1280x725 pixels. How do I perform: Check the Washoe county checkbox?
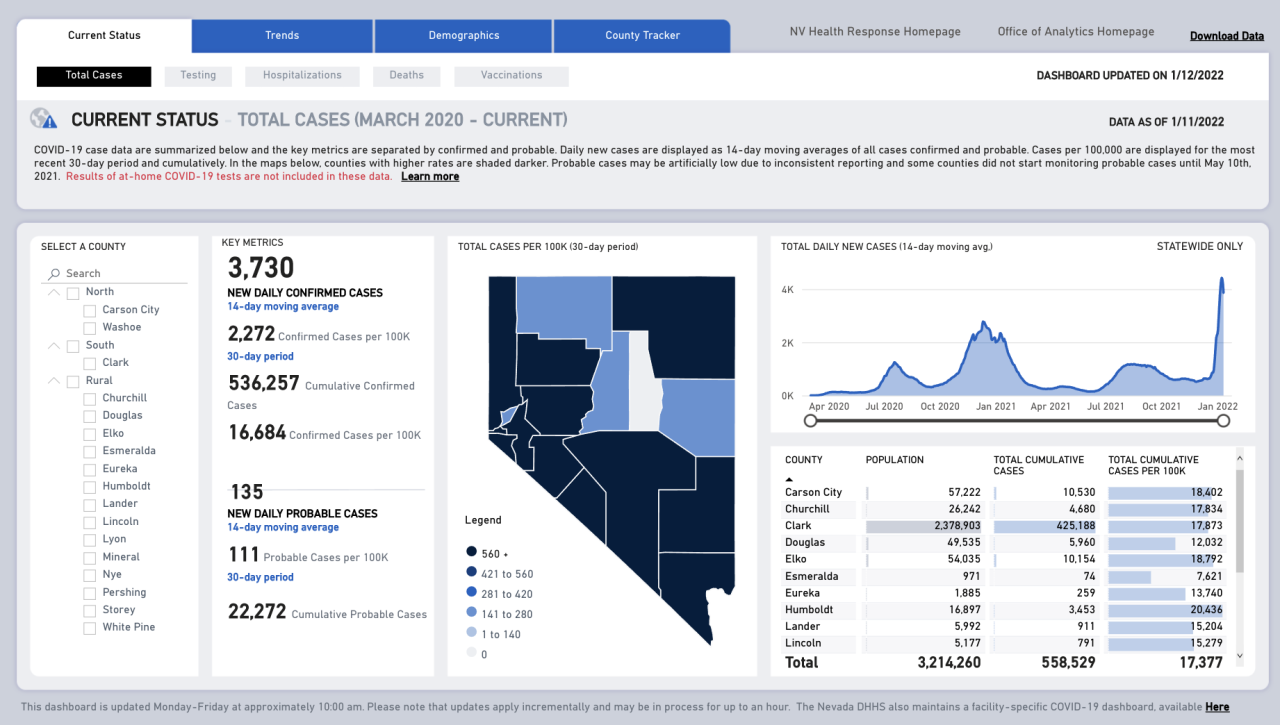[x=90, y=327]
